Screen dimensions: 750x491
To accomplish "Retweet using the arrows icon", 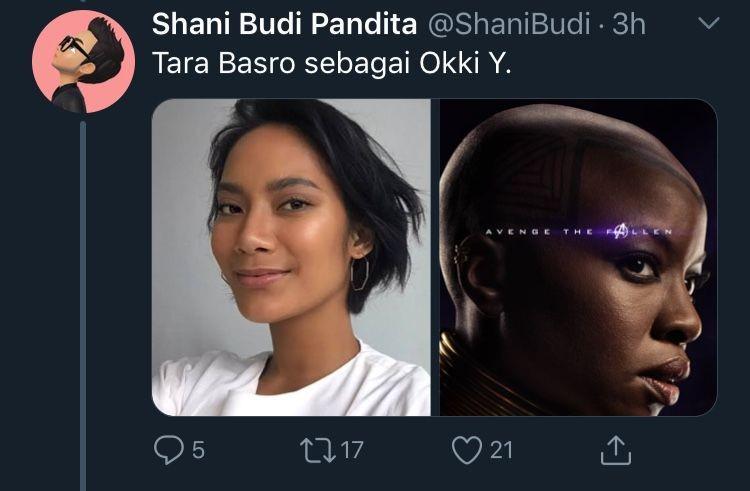I will point(318,450).
